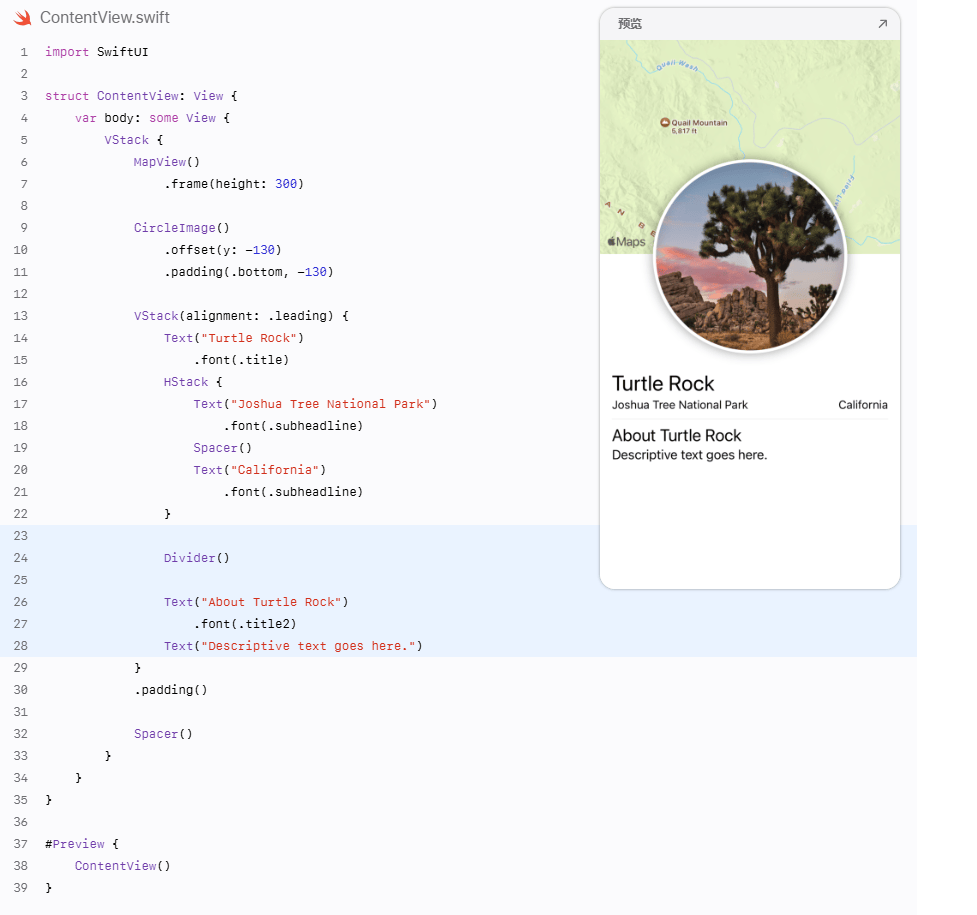Click the About Turtle Rock heading

pos(677,435)
